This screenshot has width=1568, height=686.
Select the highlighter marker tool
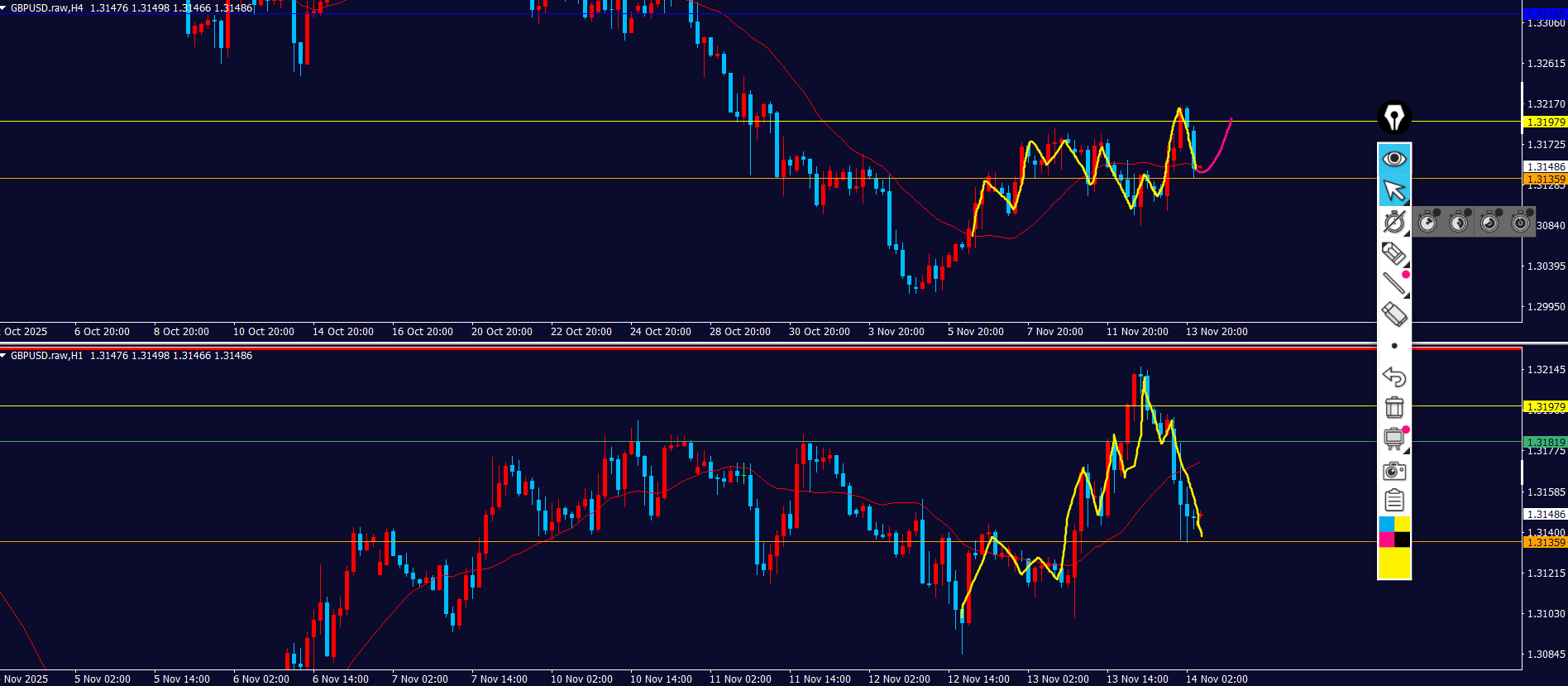click(x=1394, y=252)
